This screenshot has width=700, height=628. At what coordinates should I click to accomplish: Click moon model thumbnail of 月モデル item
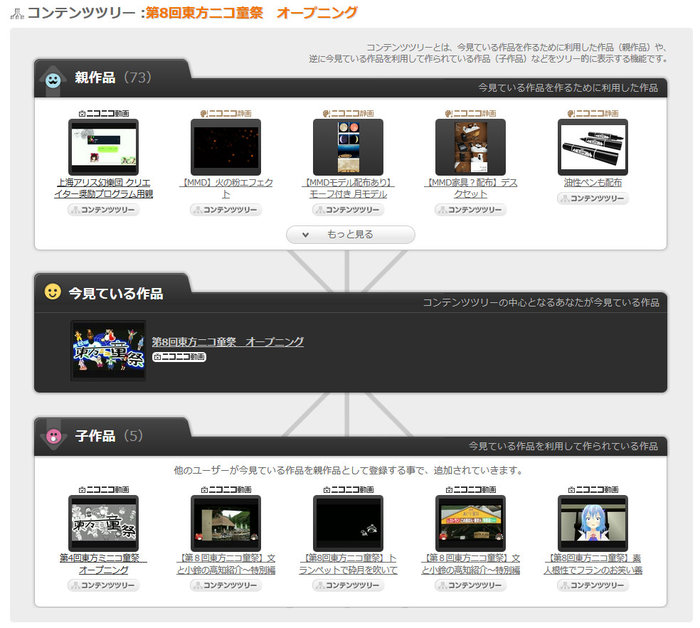[348, 147]
